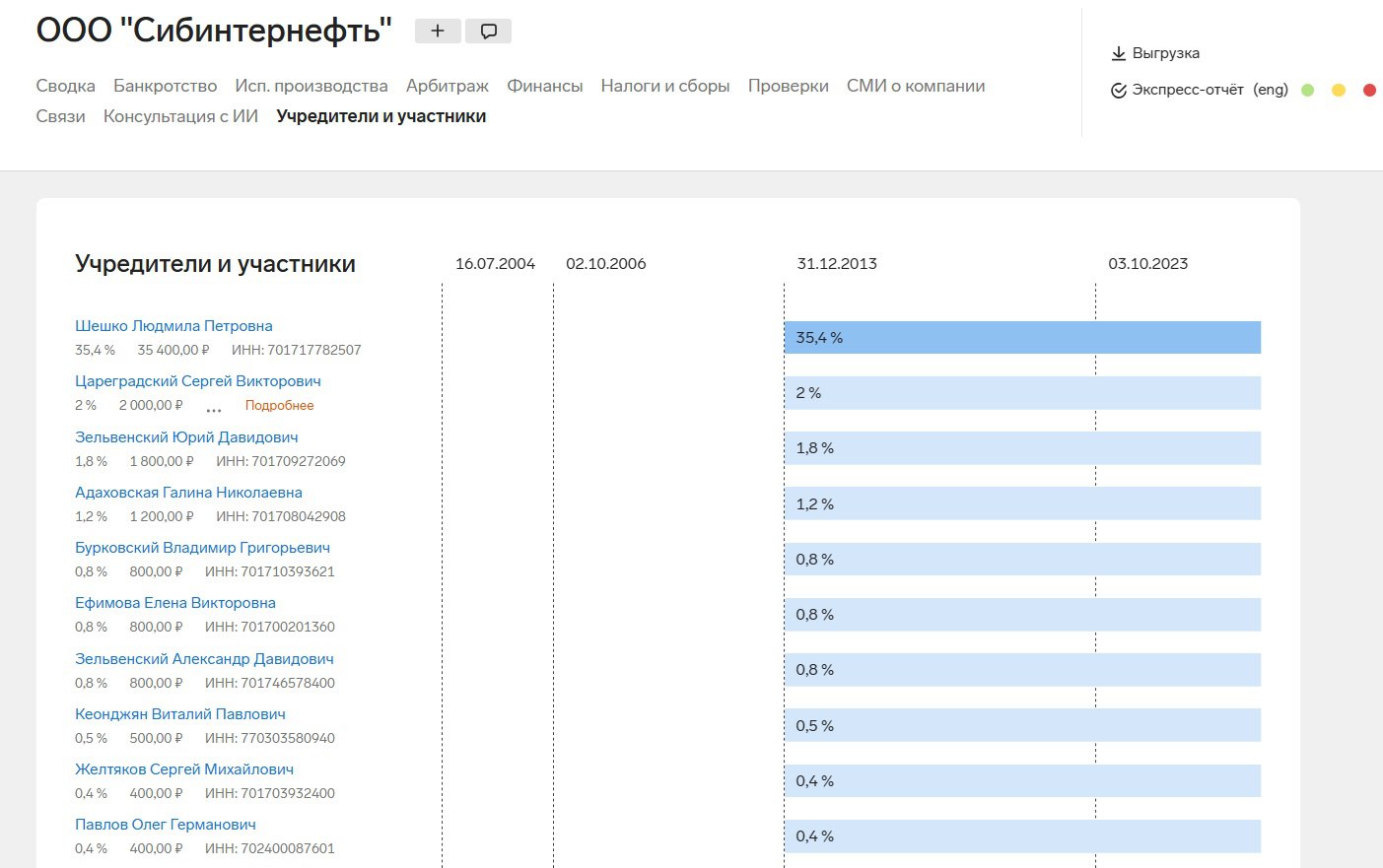Open Шешко Людмила Петровна profile link
This screenshot has width=1383, height=868.
[x=173, y=326]
